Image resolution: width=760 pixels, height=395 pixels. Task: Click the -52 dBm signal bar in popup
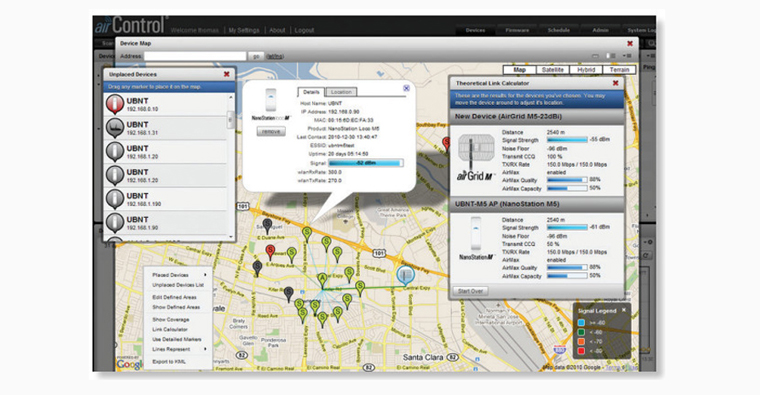[365, 163]
